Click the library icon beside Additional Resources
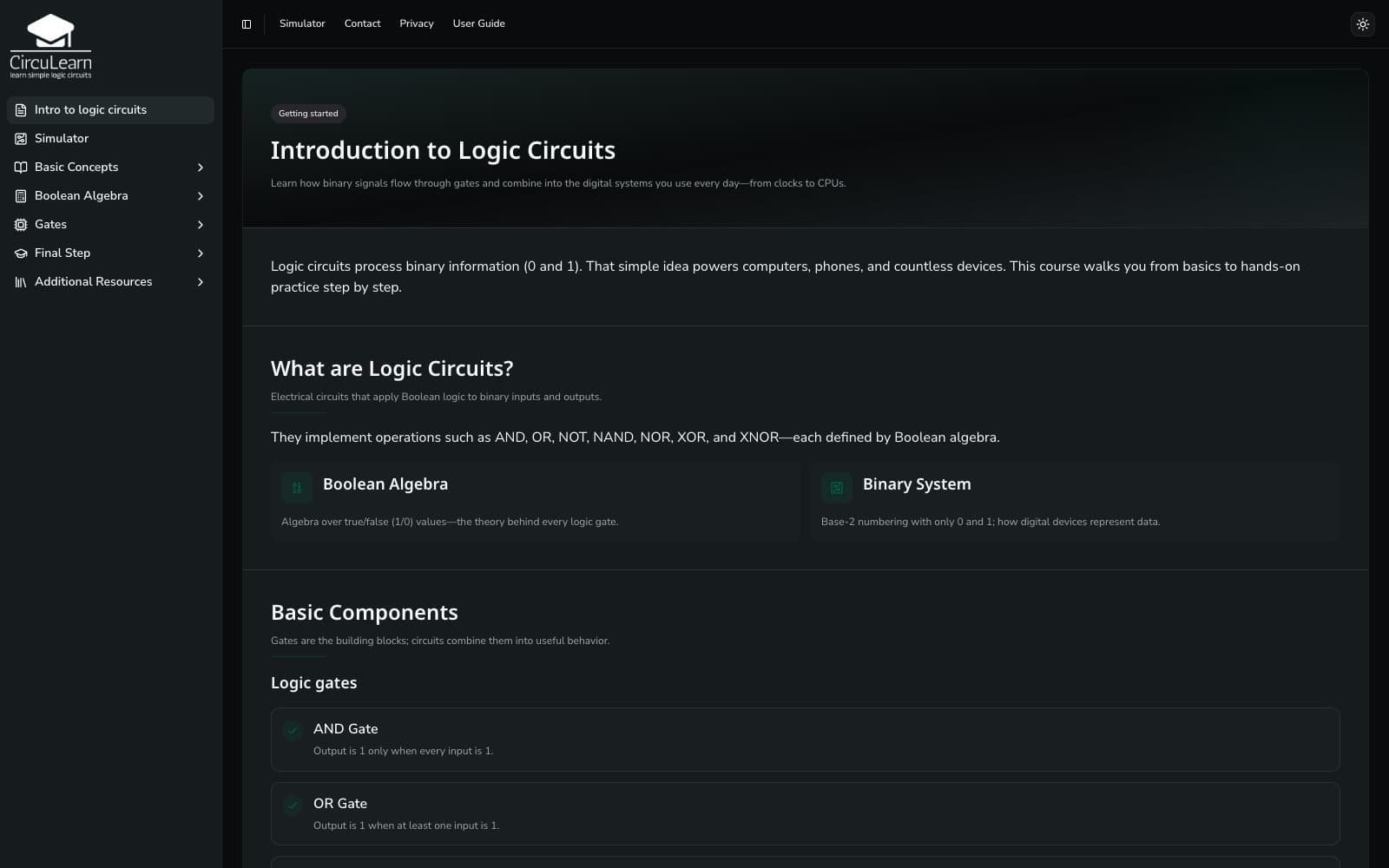This screenshot has height=868, width=1389. [x=21, y=282]
